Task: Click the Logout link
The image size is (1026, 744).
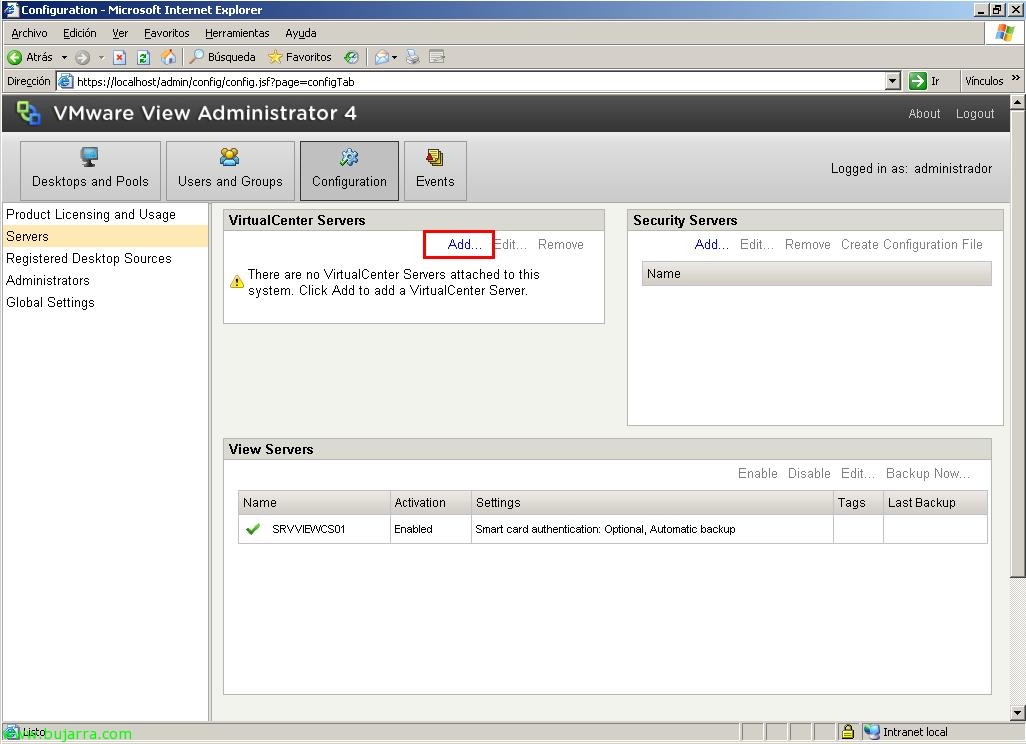Action: (975, 113)
